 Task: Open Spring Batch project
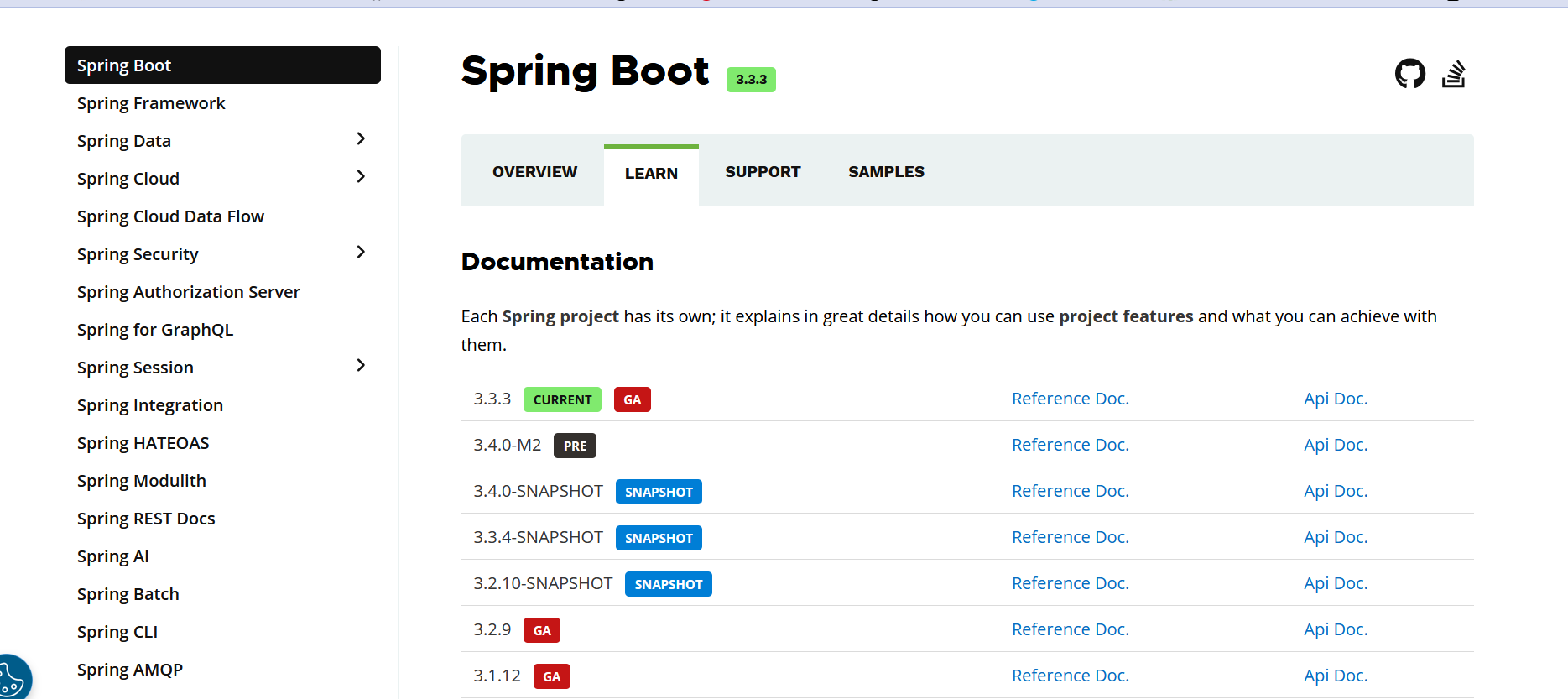point(128,594)
